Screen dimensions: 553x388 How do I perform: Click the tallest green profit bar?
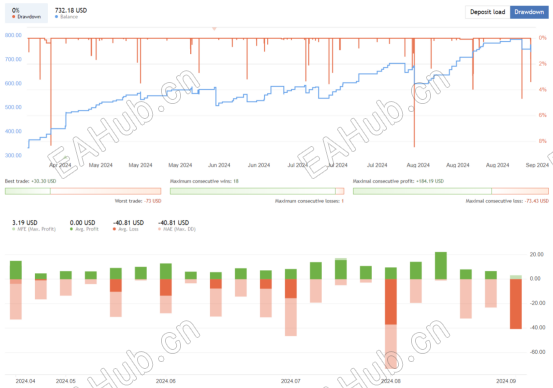pos(441,266)
